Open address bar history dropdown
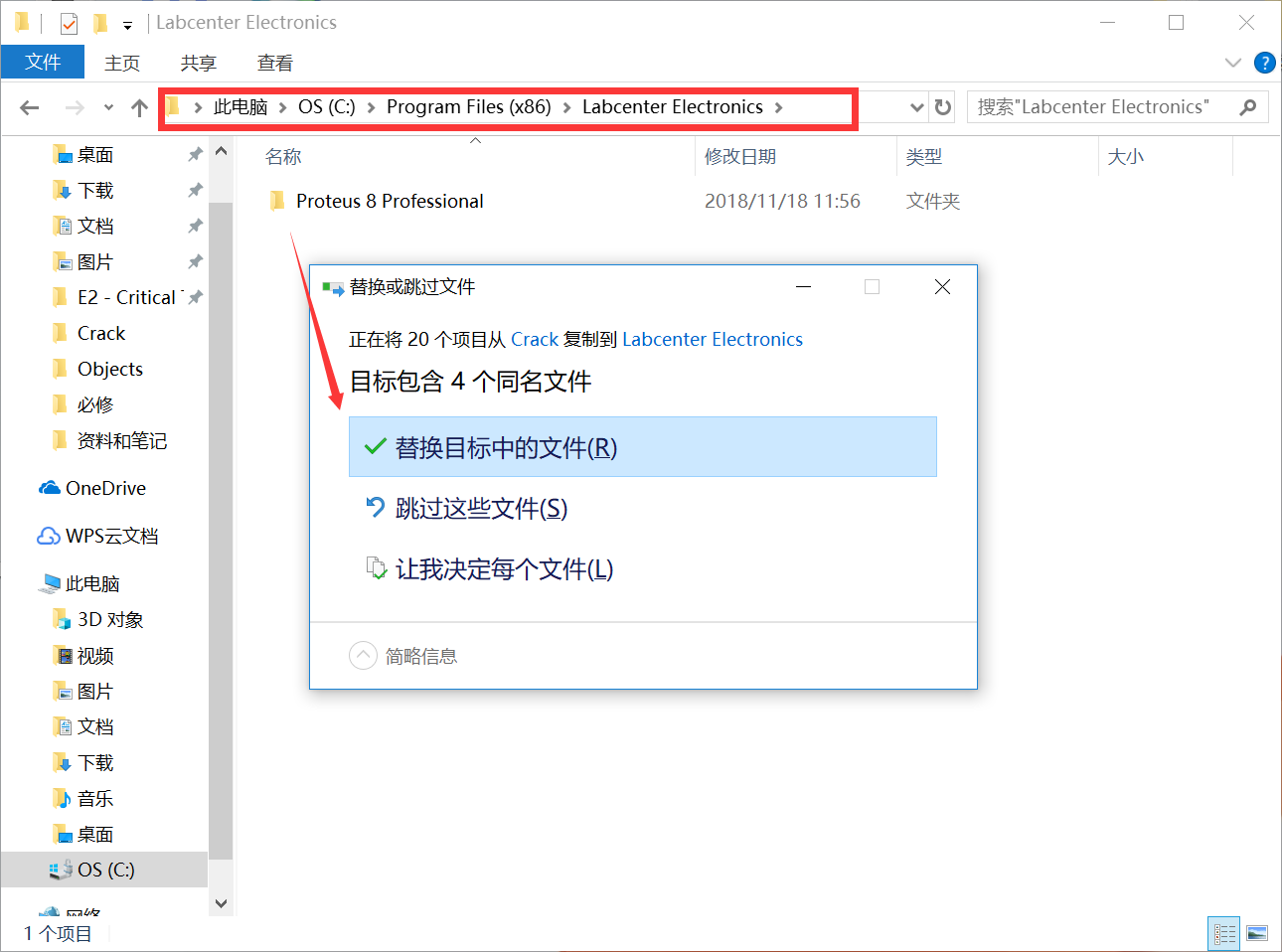The image size is (1282, 952). [x=917, y=106]
